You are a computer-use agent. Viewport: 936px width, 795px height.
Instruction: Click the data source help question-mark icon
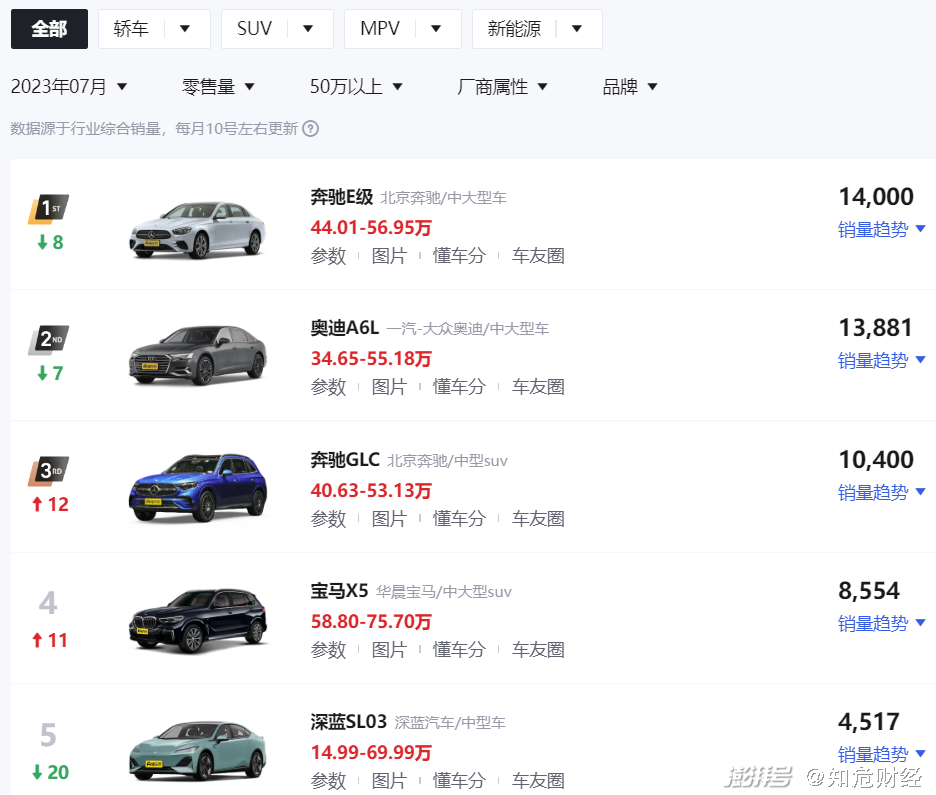[311, 129]
